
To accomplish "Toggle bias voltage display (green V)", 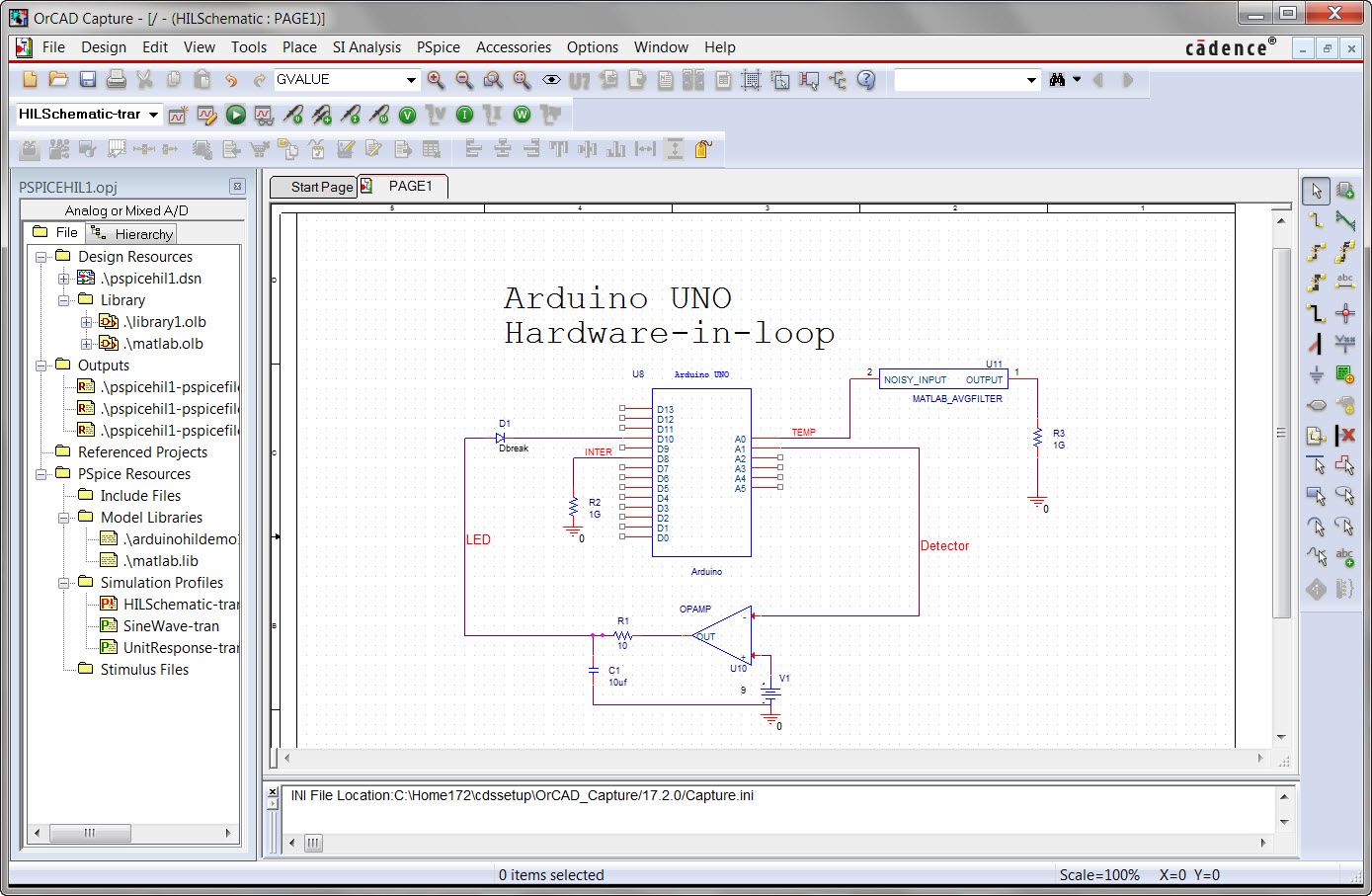I will pyautogui.click(x=407, y=115).
